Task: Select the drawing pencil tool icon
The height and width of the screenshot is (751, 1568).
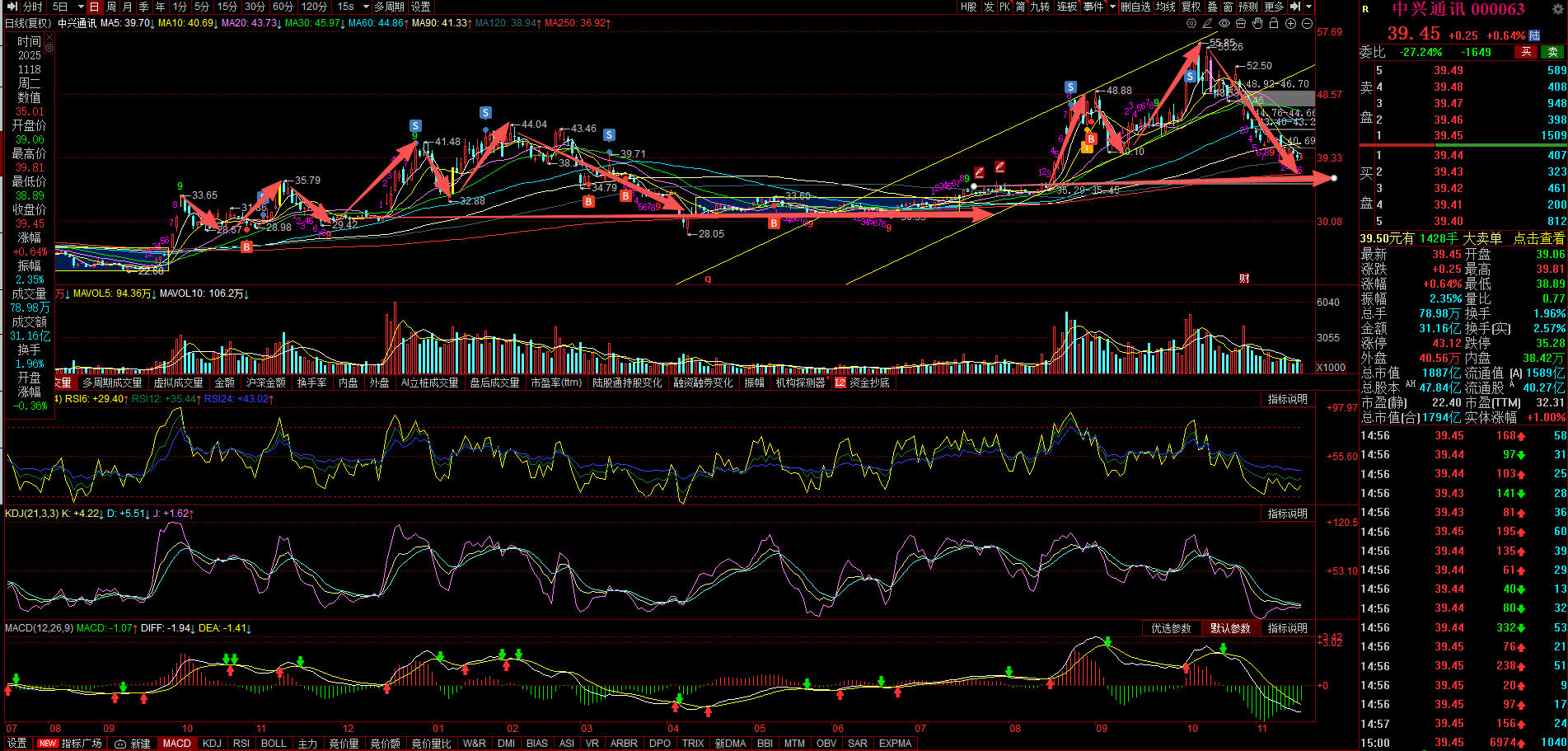Action: pyautogui.click(x=1207, y=23)
